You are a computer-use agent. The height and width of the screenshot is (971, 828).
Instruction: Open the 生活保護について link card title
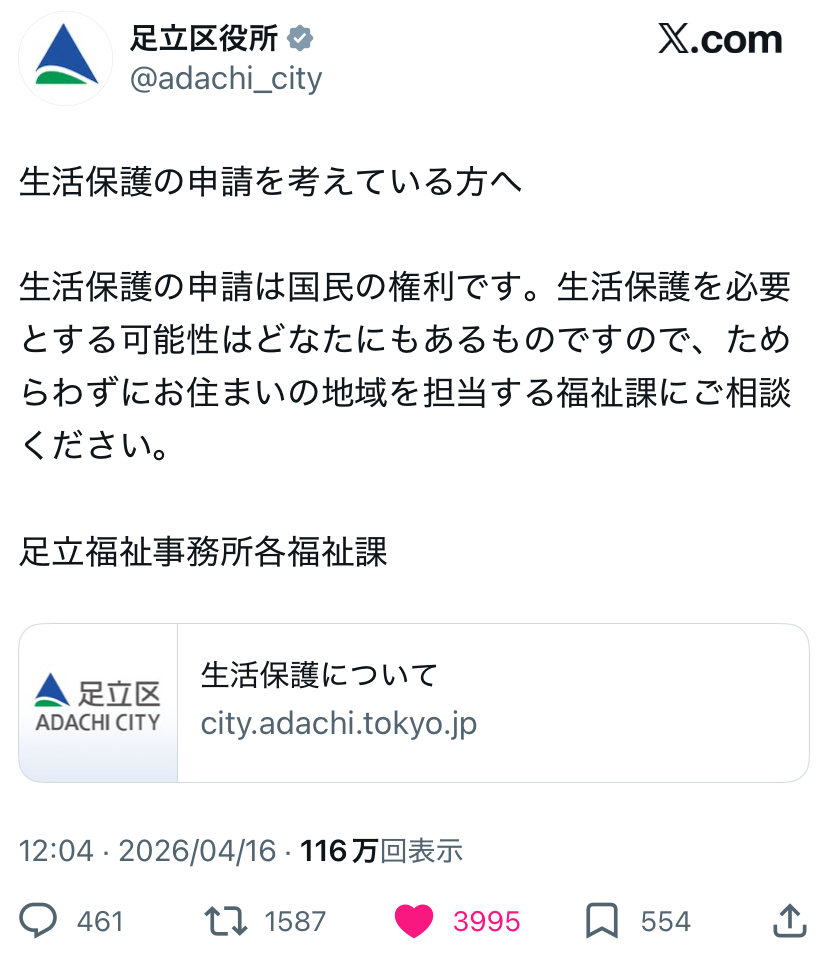click(x=320, y=675)
